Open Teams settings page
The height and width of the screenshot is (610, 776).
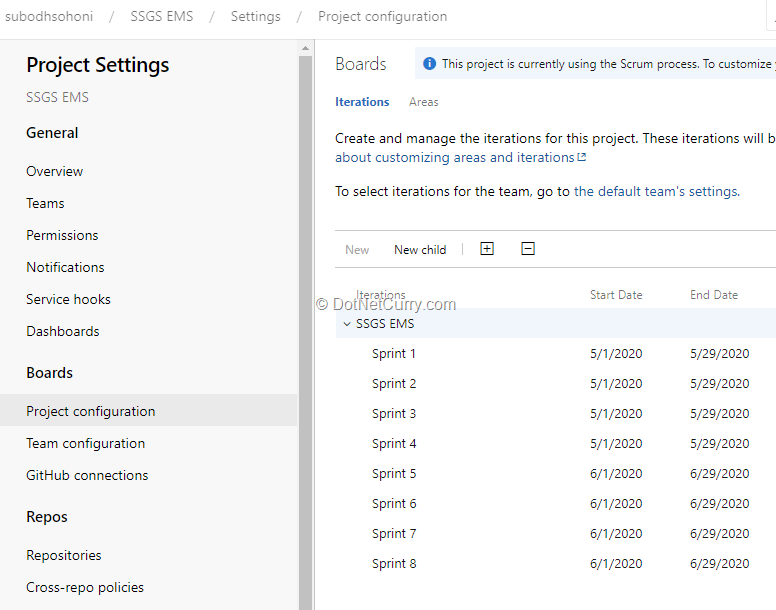point(45,203)
